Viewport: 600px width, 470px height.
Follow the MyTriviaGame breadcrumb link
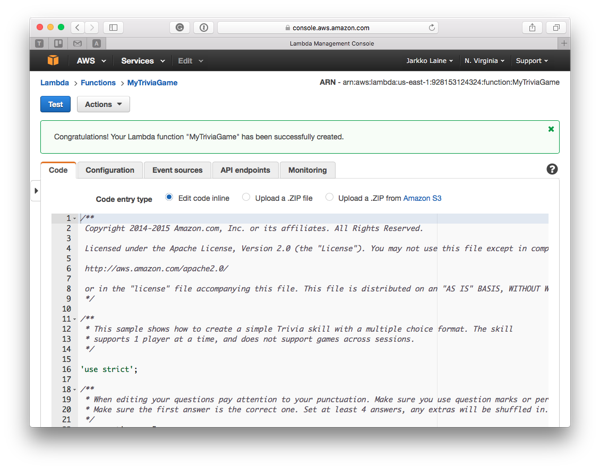click(152, 83)
